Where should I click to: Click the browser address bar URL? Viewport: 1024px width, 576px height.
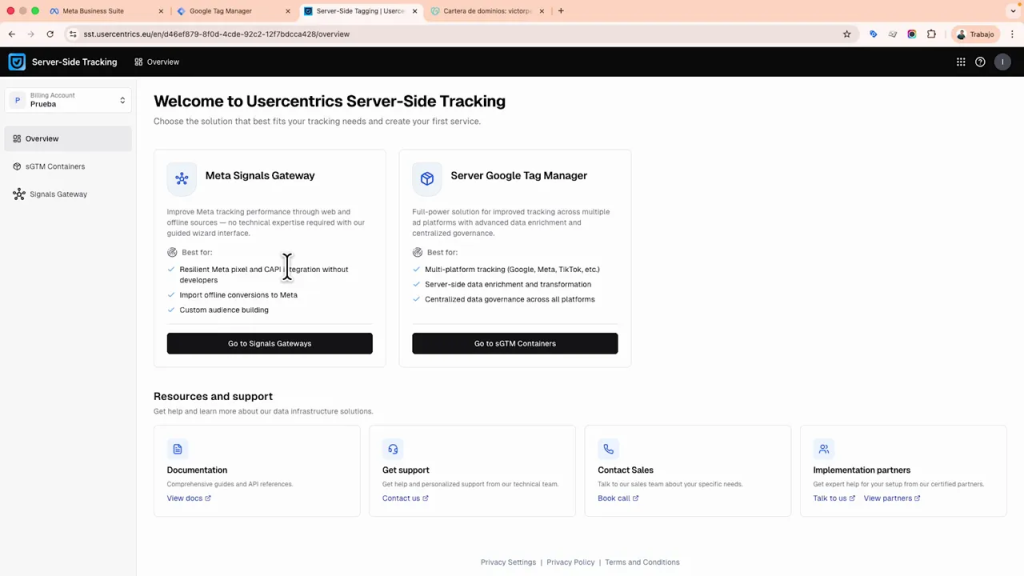click(x=217, y=34)
